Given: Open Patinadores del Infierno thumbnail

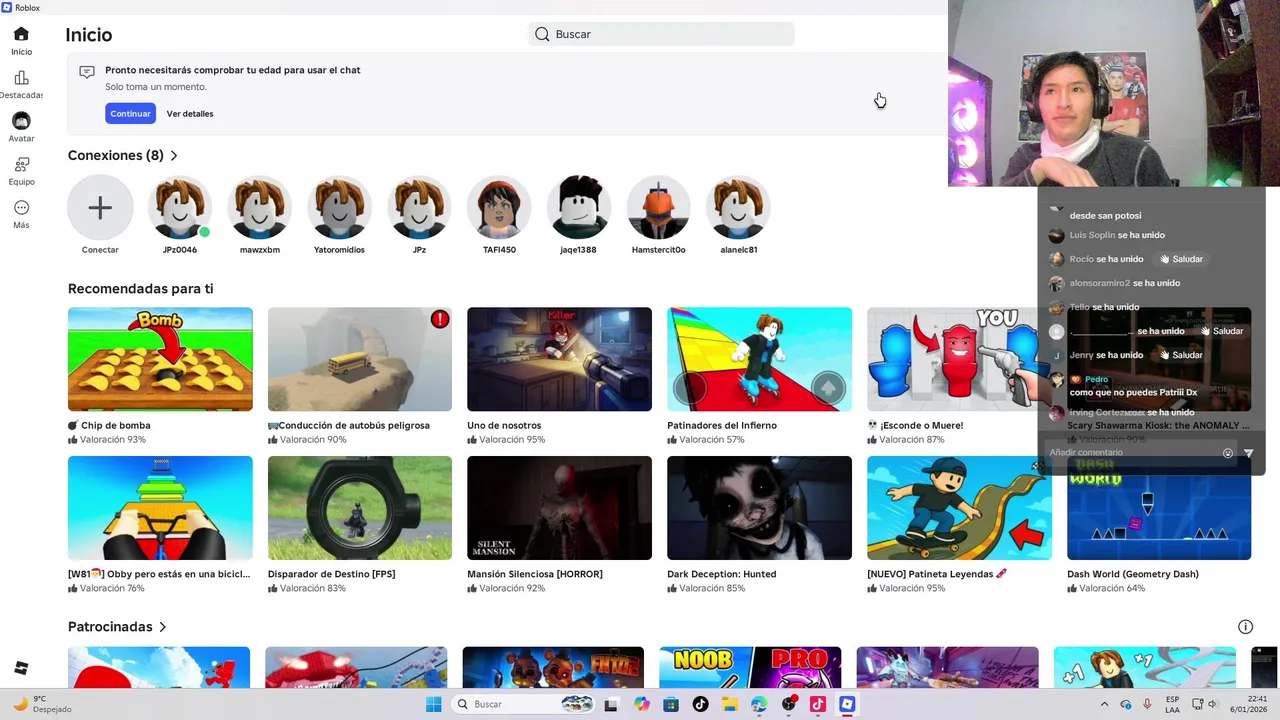Looking at the screenshot, I should (759, 359).
